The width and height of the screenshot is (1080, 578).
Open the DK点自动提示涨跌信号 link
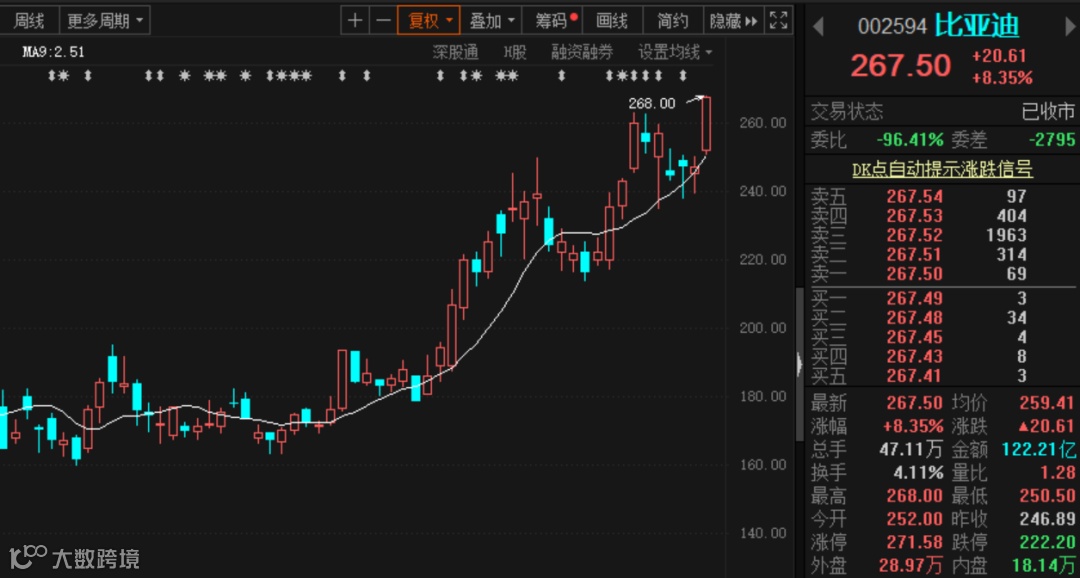pos(942,169)
